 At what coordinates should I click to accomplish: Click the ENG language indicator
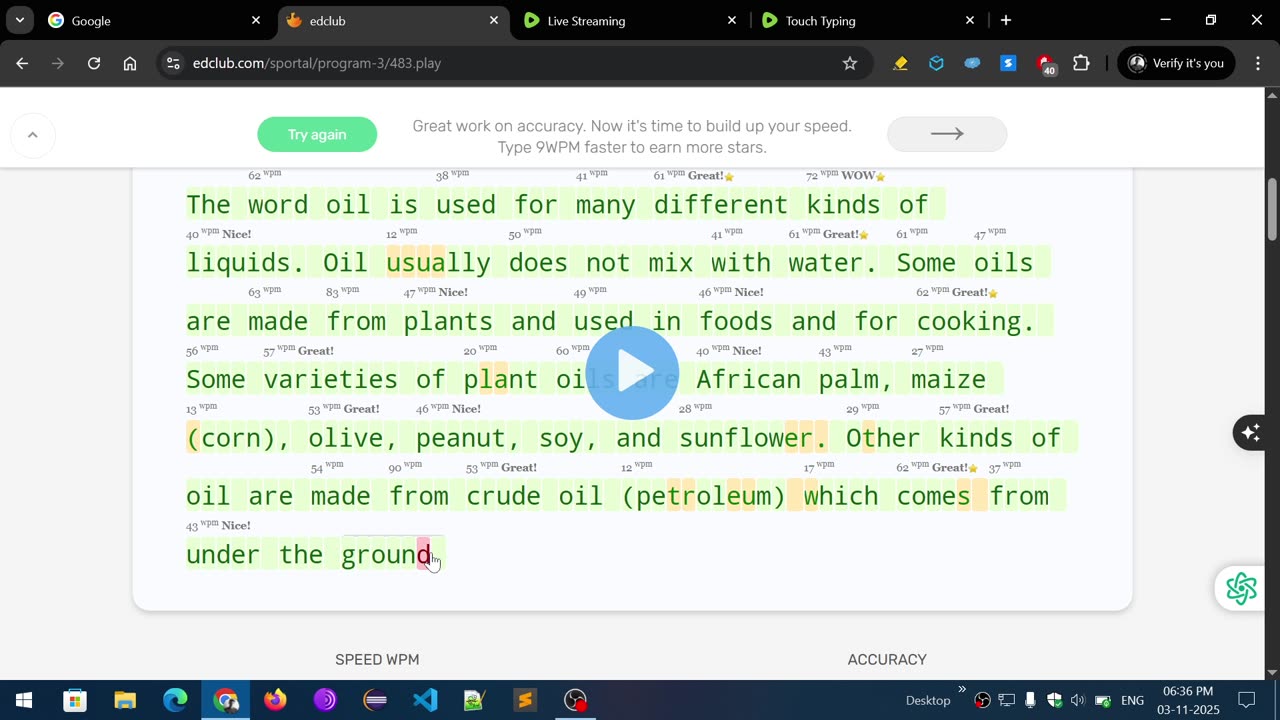click(1132, 700)
